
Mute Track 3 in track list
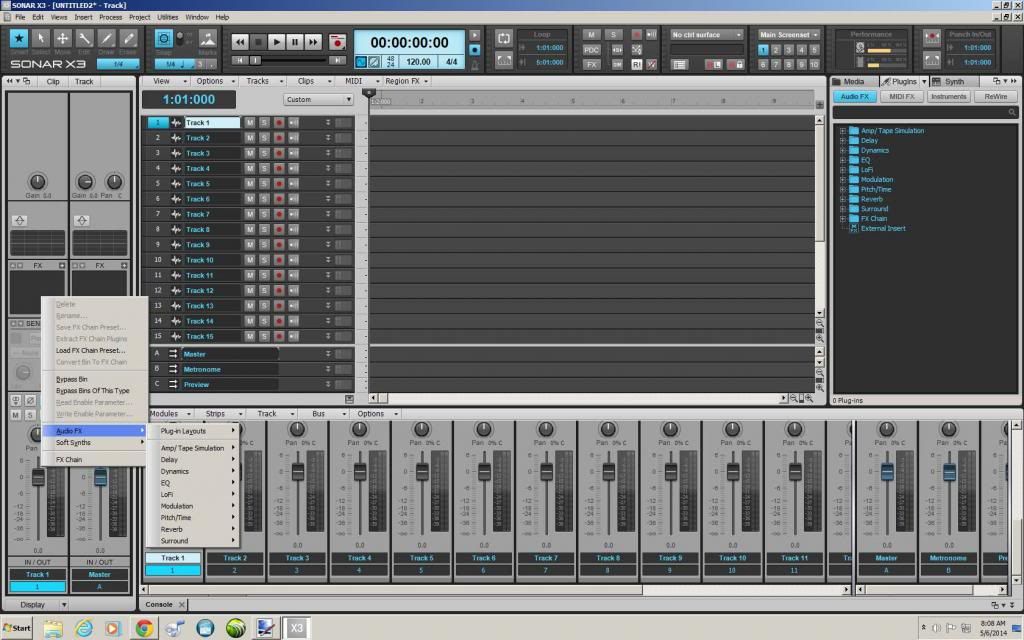pyautogui.click(x=250, y=153)
